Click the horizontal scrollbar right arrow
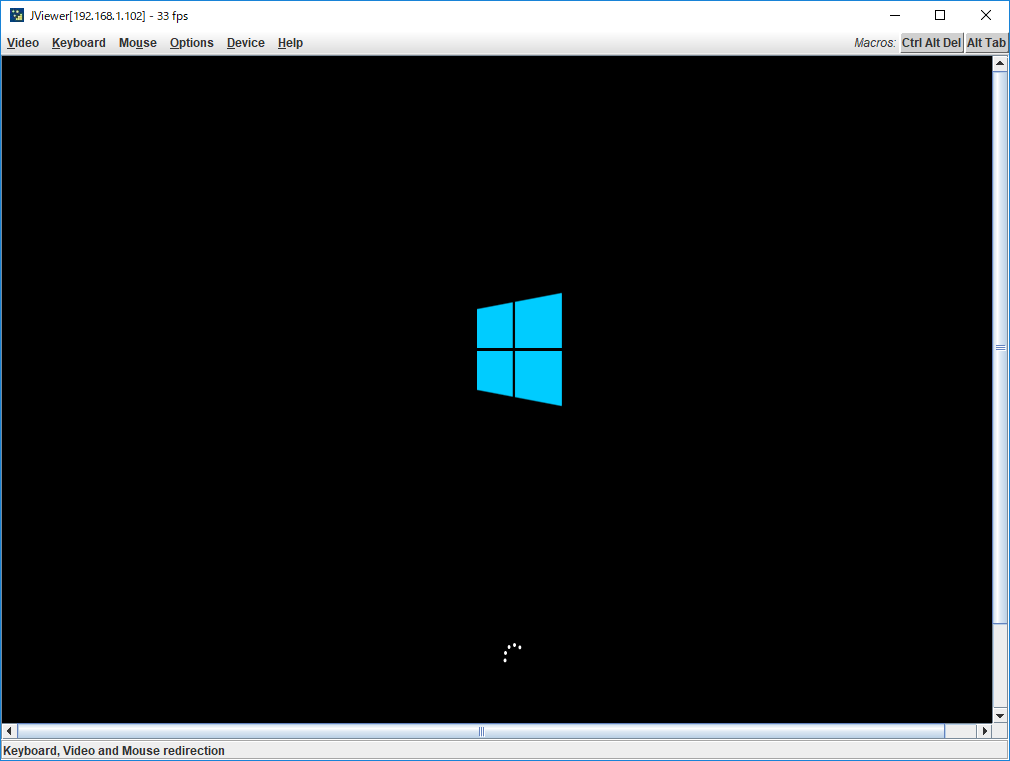The image size is (1010, 761). pyautogui.click(x=985, y=731)
